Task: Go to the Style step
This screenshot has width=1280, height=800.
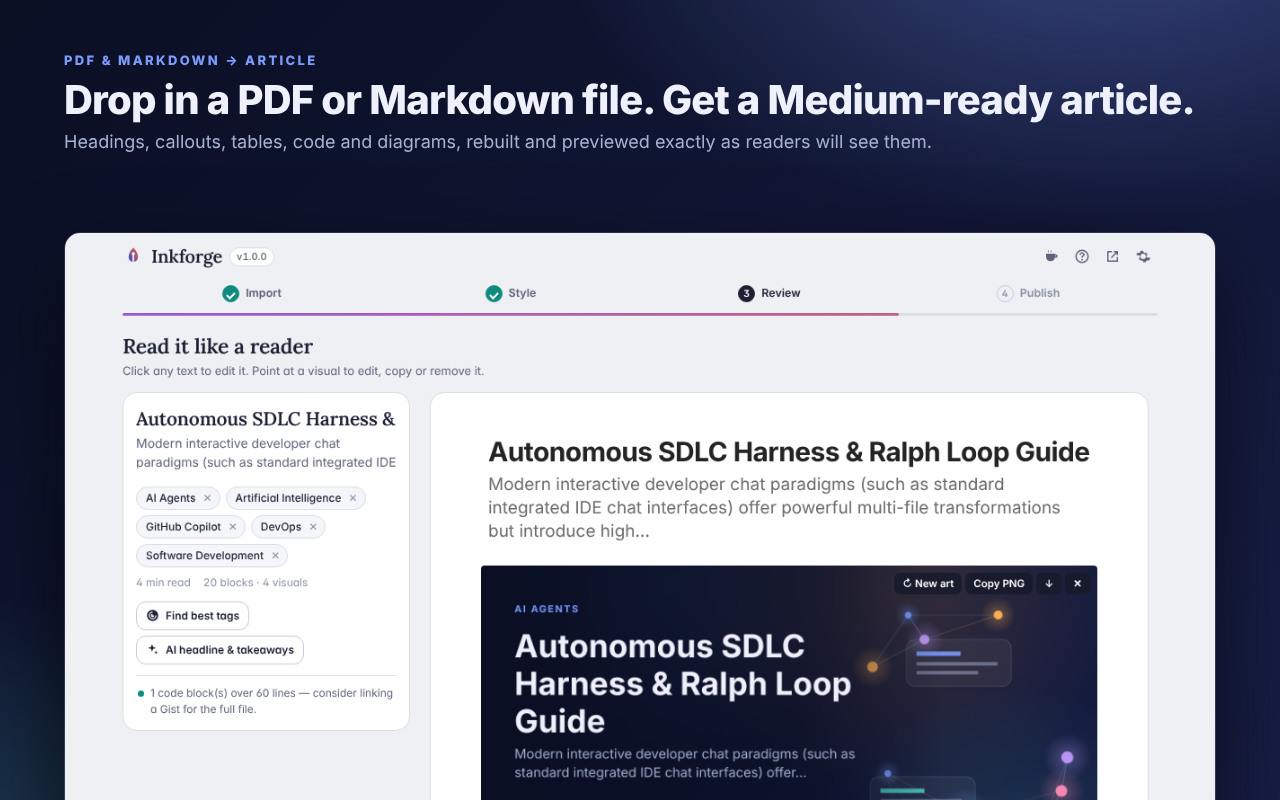Action: click(x=511, y=293)
